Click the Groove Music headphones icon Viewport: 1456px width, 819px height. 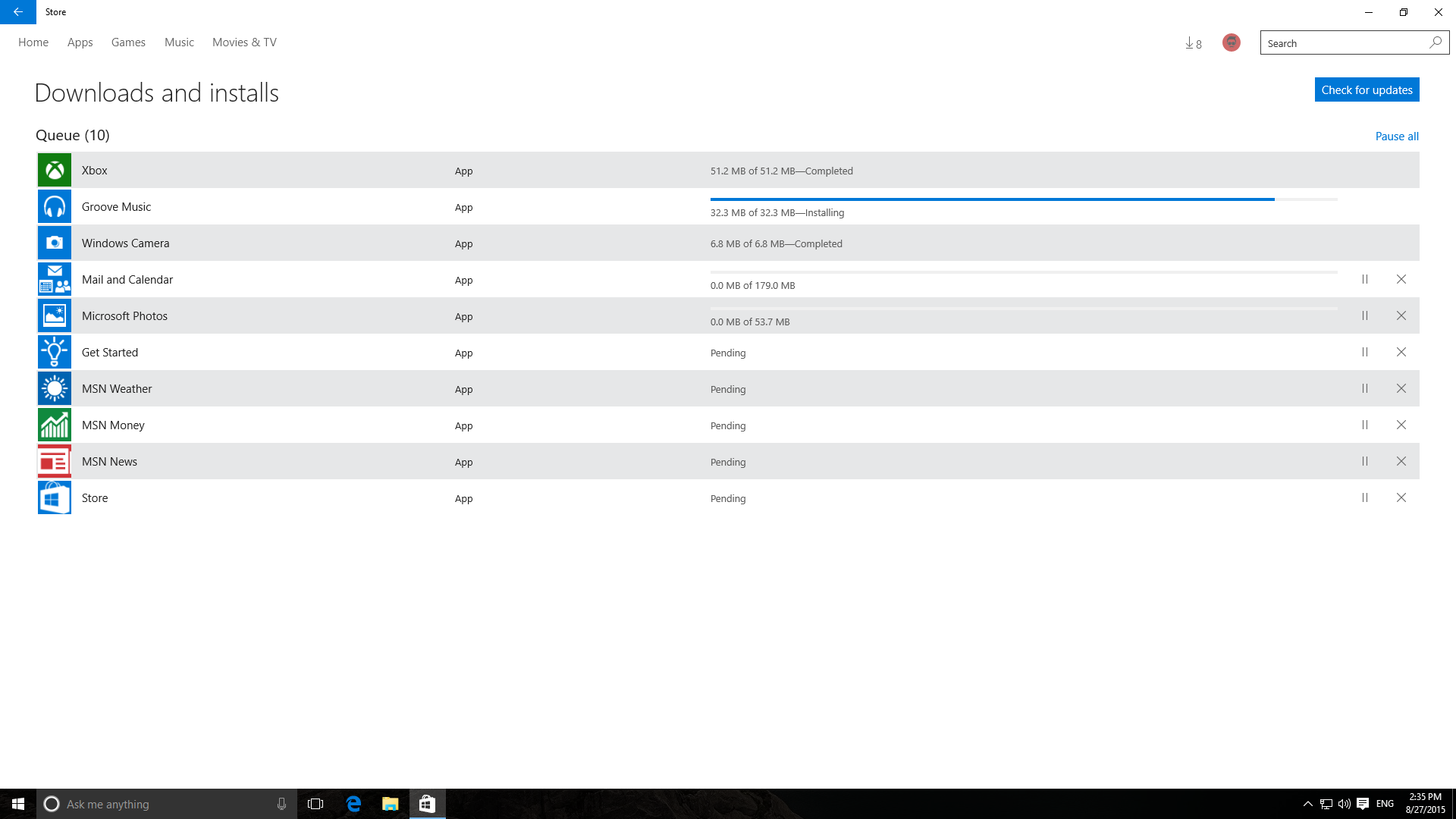[55, 206]
